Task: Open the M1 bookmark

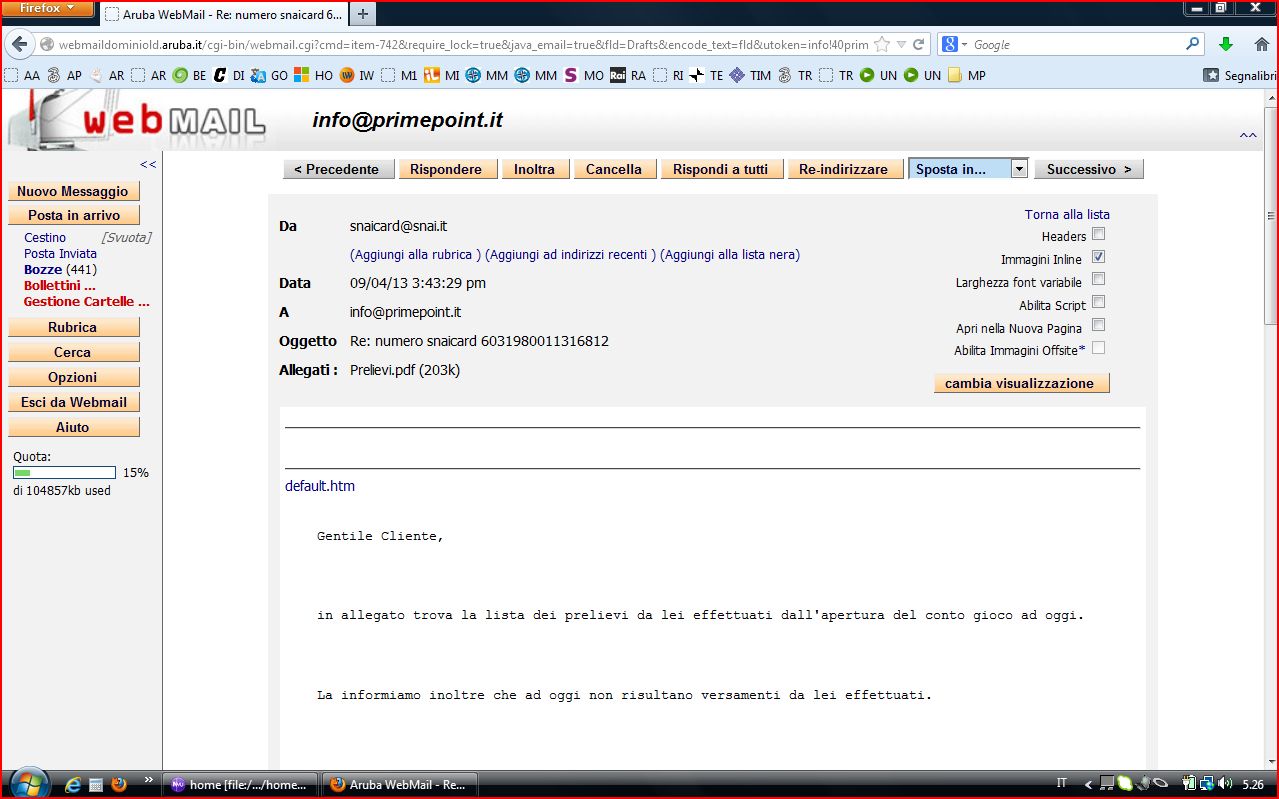Action: 399,75
